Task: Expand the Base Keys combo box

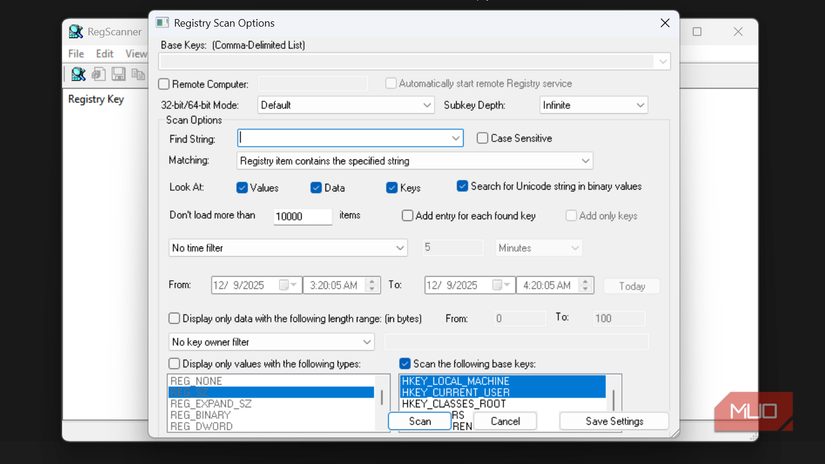Action: 662,62
